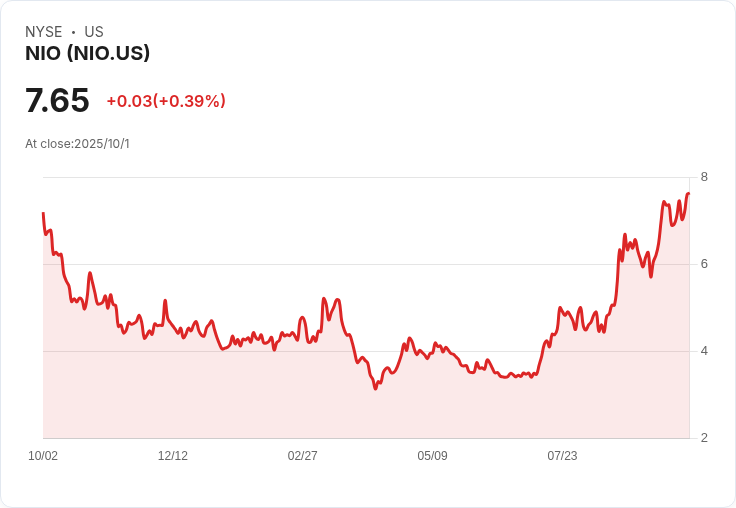Viewport: 736px width, 508px height.
Task: Click the rightmost end of the price line
Action: tap(689, 193)
